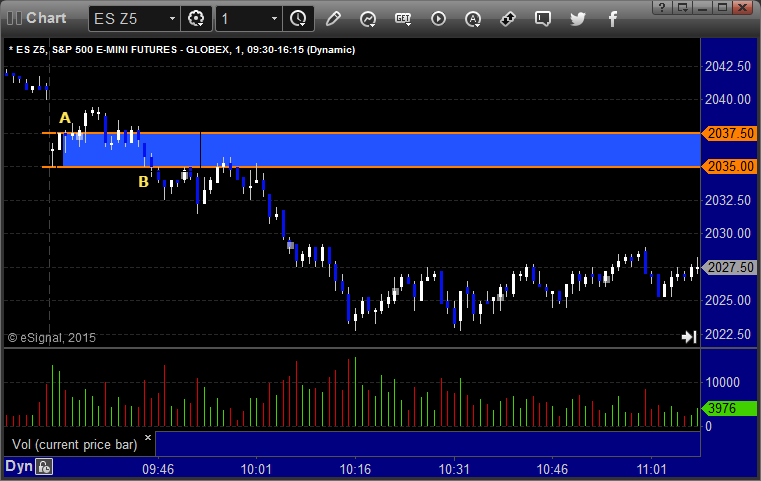Click the 2042.50 price axis label
The image size is (761, 481).
(728, 66)
